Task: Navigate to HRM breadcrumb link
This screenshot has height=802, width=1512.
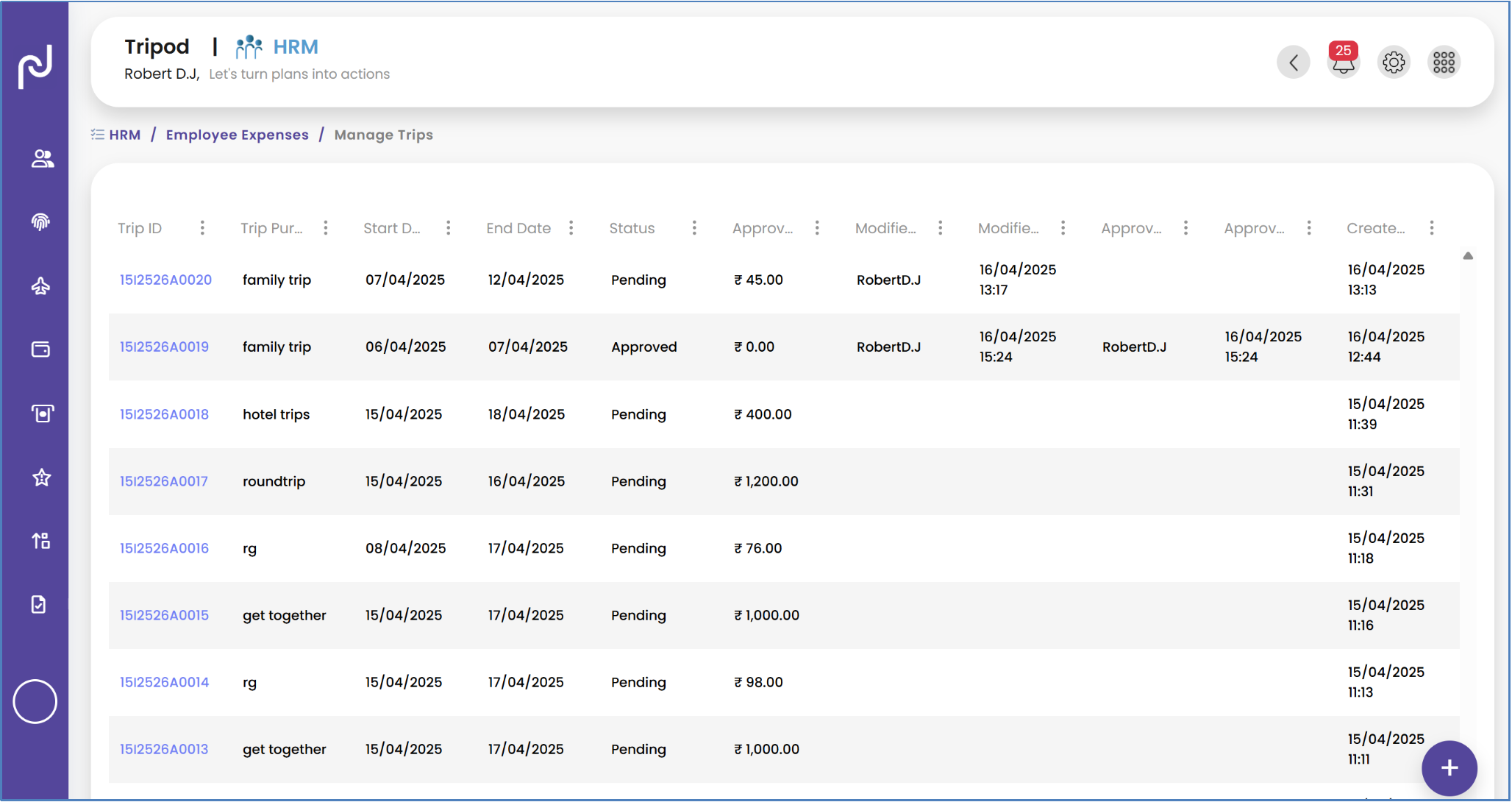Action: (124, 135)
